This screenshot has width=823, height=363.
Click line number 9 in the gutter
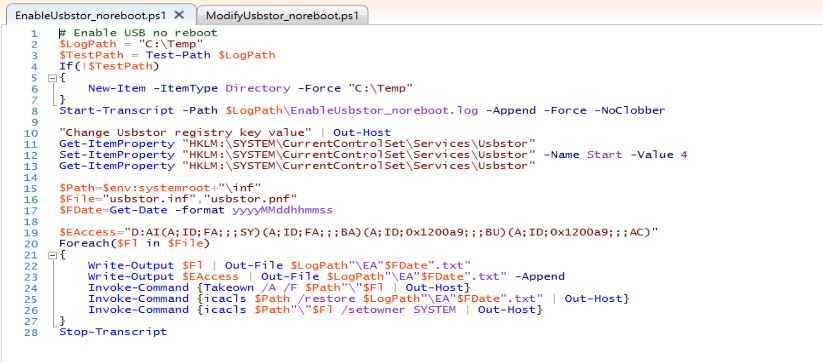(35, 122)
